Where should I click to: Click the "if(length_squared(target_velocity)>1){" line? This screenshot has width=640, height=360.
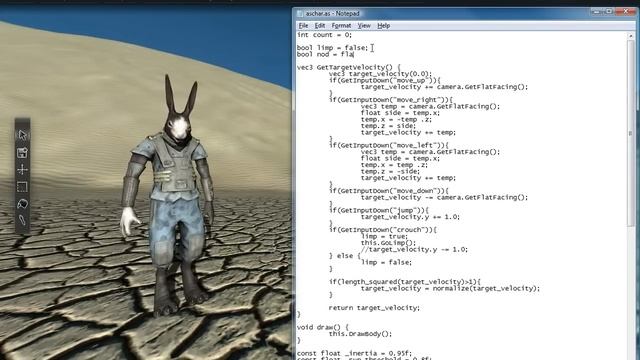pyautogui.click(x=405, y=282)
